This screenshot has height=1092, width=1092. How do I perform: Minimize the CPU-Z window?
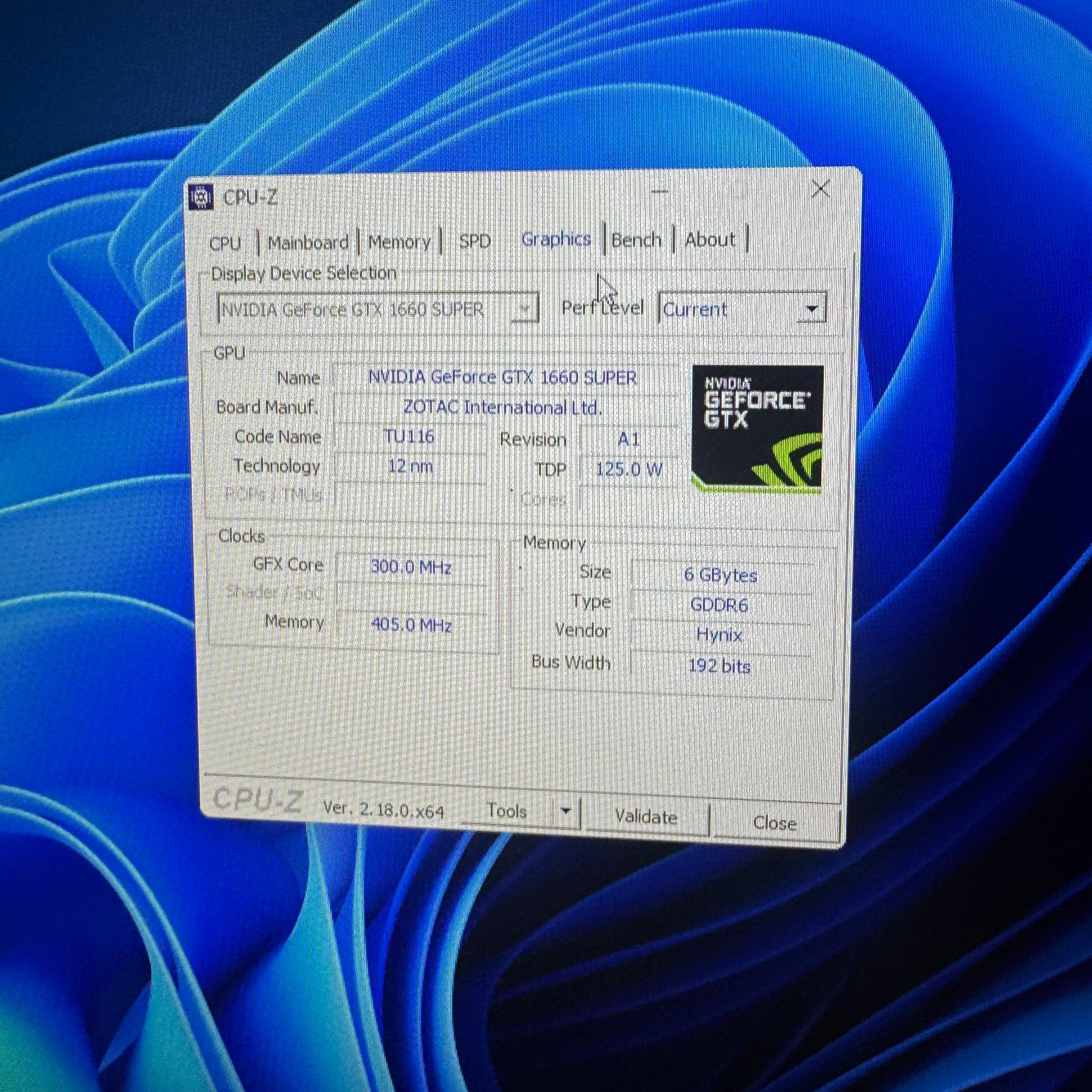point(660,191)
